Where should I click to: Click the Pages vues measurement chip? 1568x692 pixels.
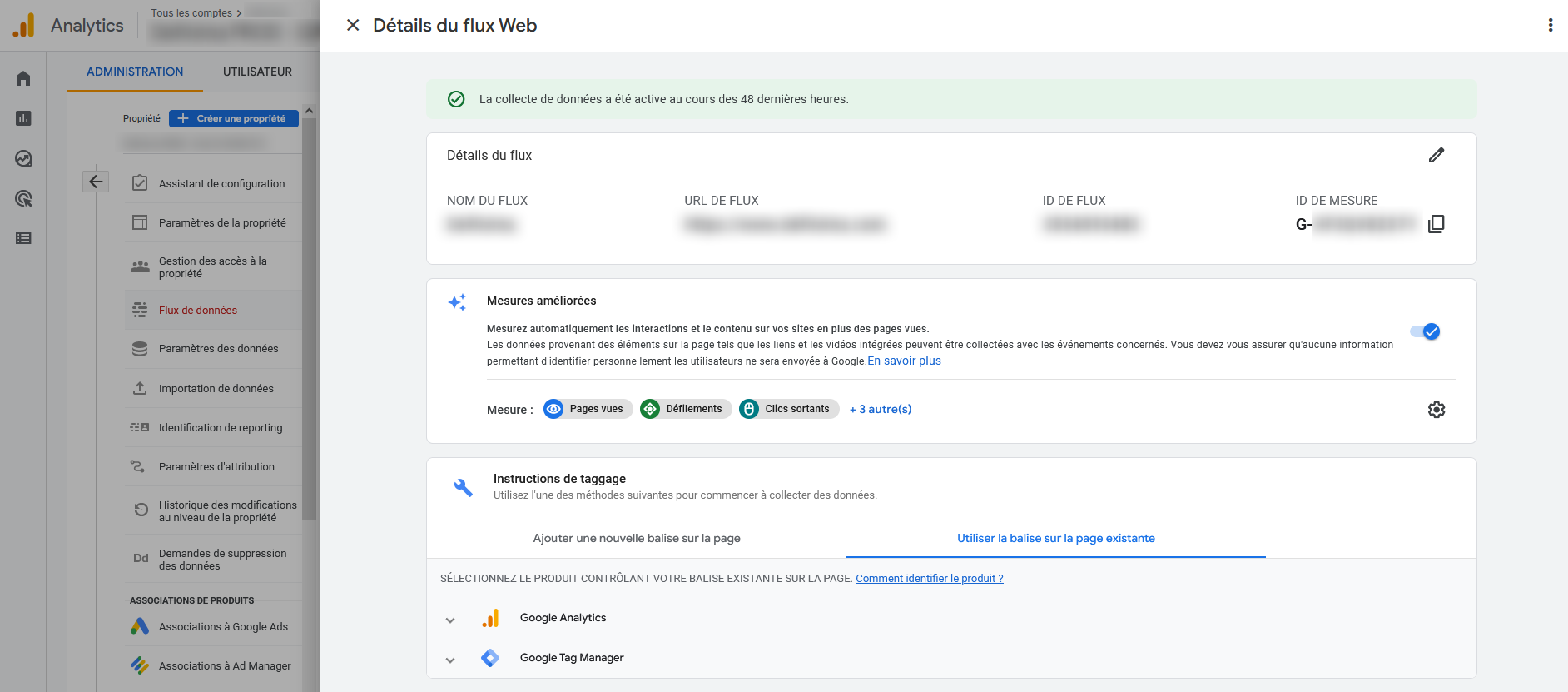[x=588, y=409]
